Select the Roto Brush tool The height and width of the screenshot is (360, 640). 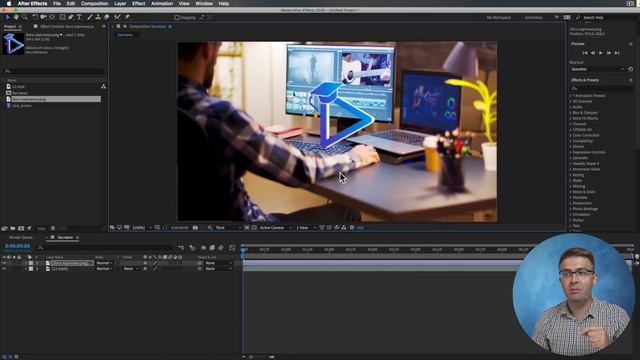click(118, 17)
